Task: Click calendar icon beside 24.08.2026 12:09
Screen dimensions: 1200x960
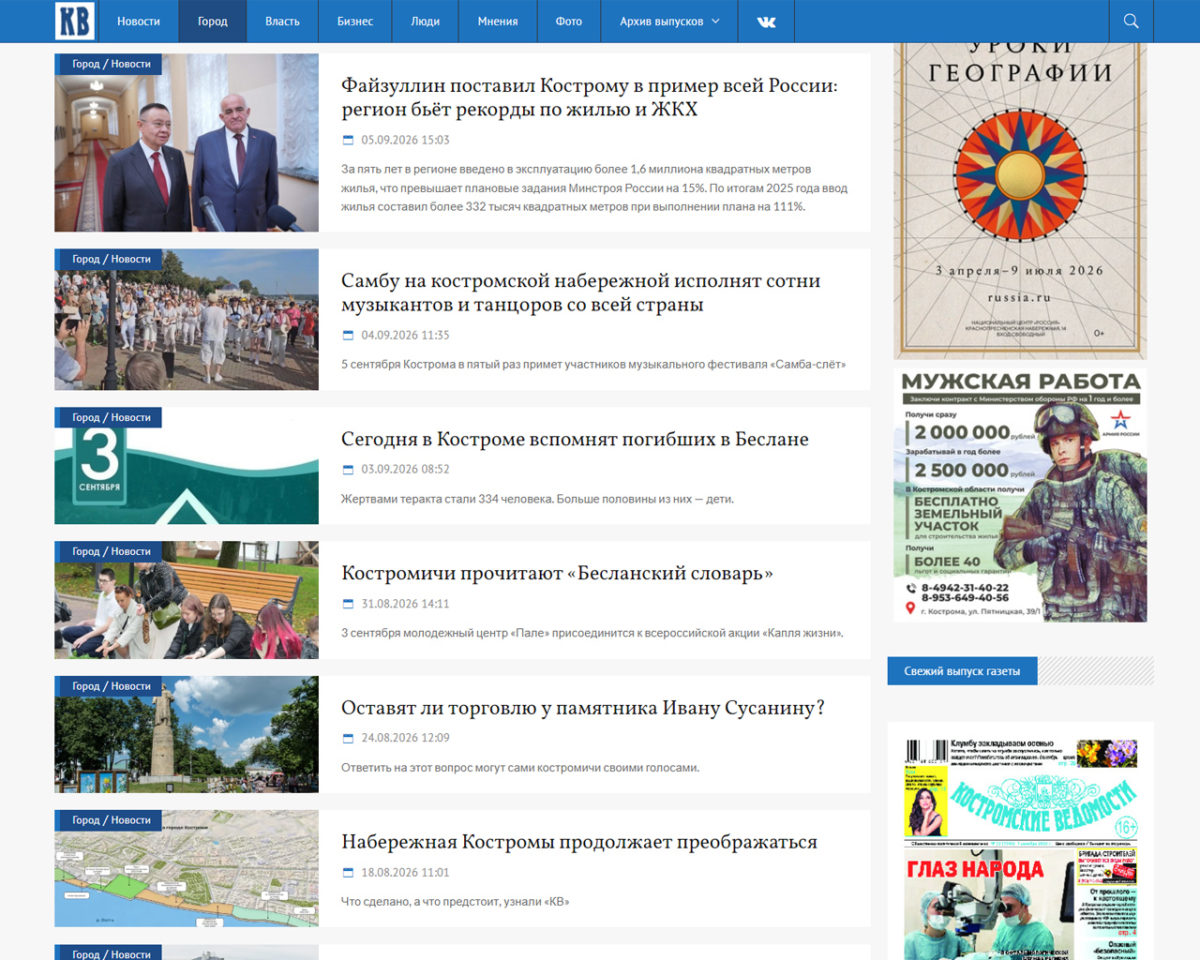Action: pyautogui.click(x=348, y=738)
